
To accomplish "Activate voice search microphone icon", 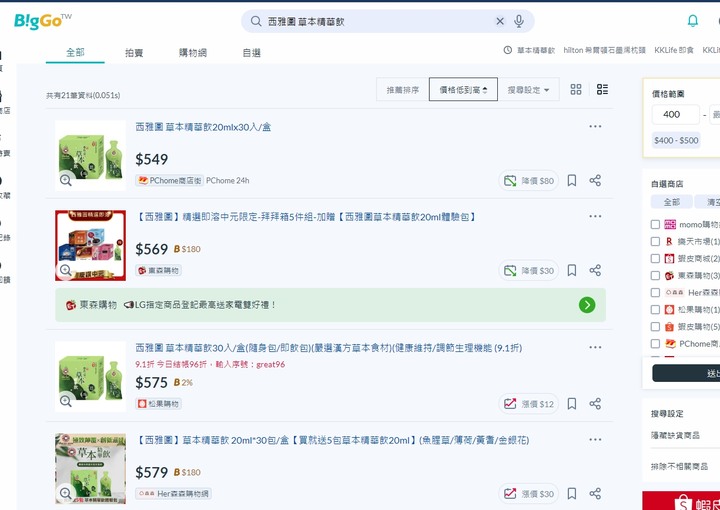I will (519, 21).
